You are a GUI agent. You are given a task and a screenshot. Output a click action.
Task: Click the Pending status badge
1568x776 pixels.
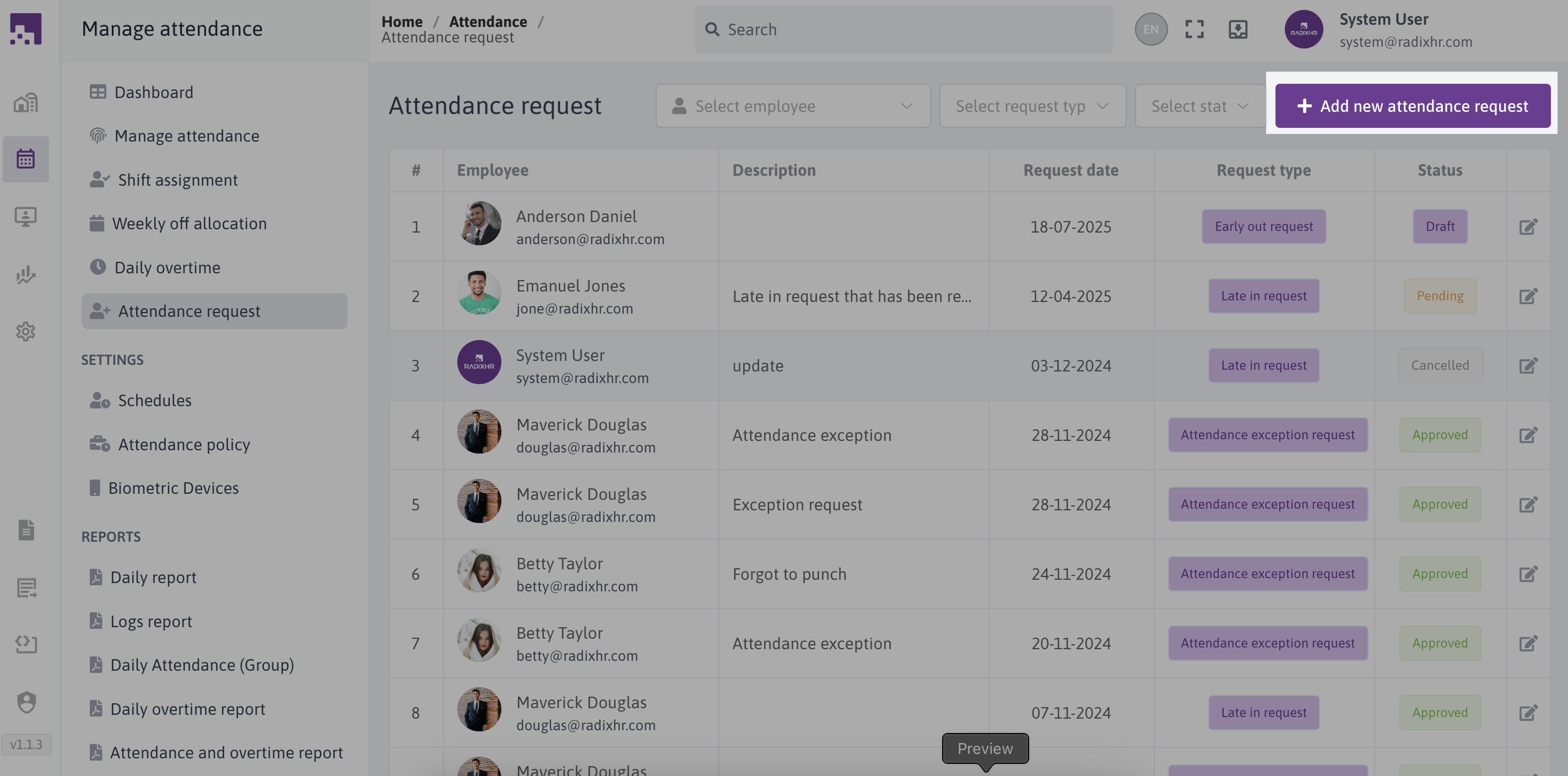(1440, 296)
